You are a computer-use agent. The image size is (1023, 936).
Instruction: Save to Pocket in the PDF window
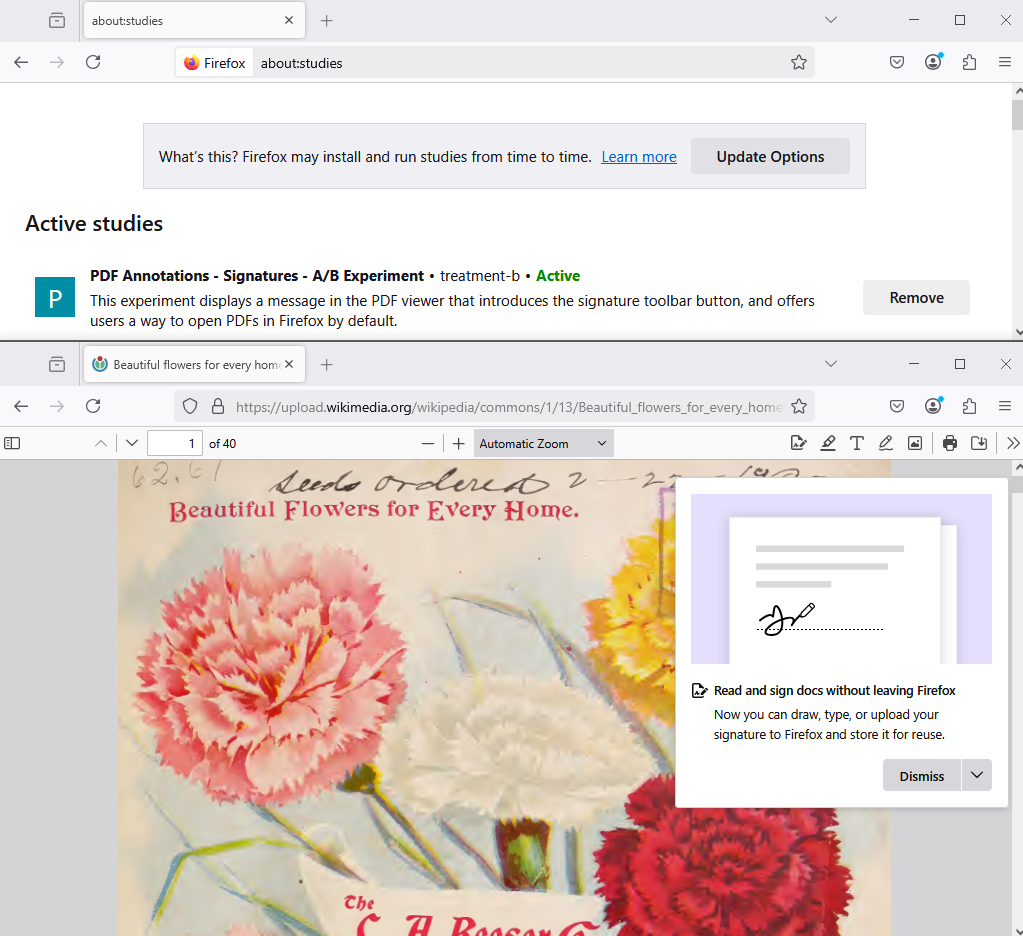pyautogui.click(x=897, y=406)
